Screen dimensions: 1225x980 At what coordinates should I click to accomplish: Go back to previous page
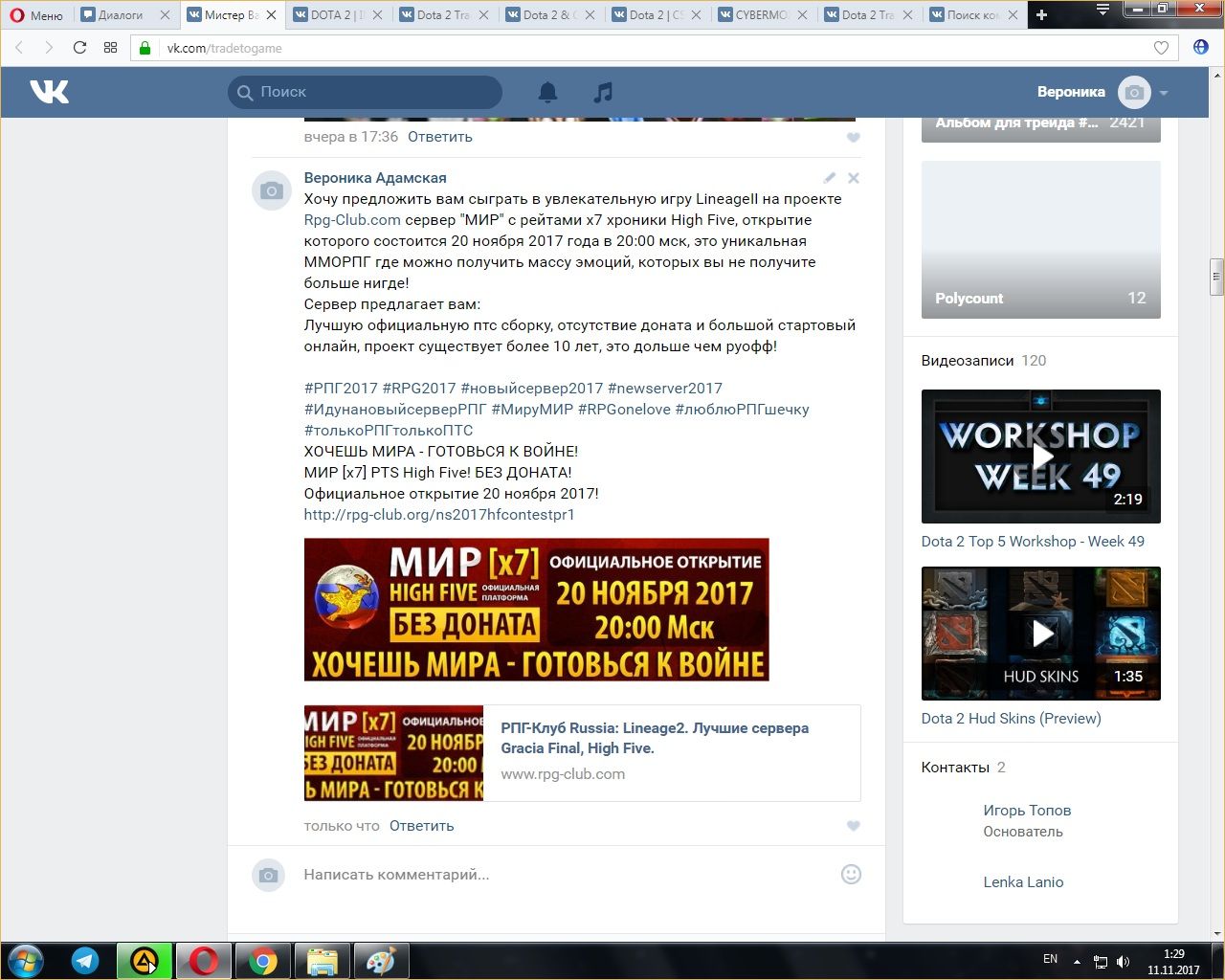click(x=19, y=48)
